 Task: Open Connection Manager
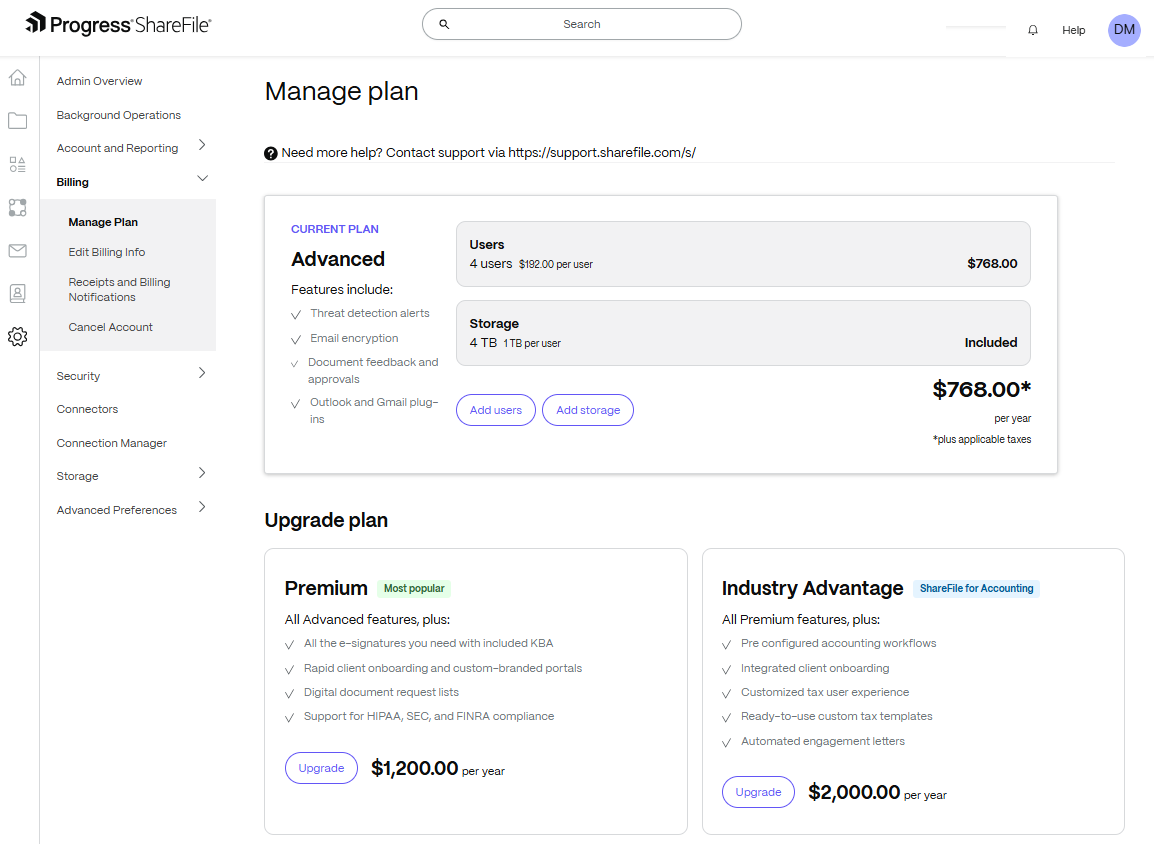coord(111,443)
